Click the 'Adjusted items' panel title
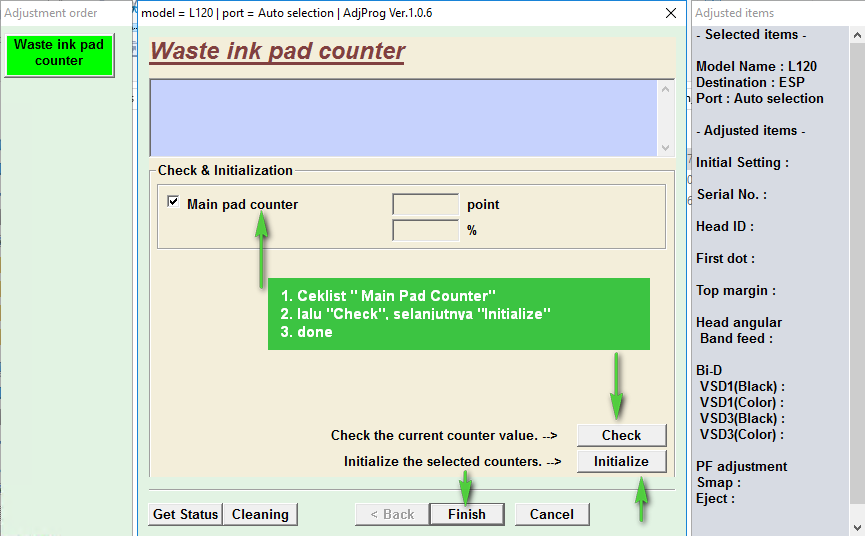The image size is (865, 536). [734, 13]
